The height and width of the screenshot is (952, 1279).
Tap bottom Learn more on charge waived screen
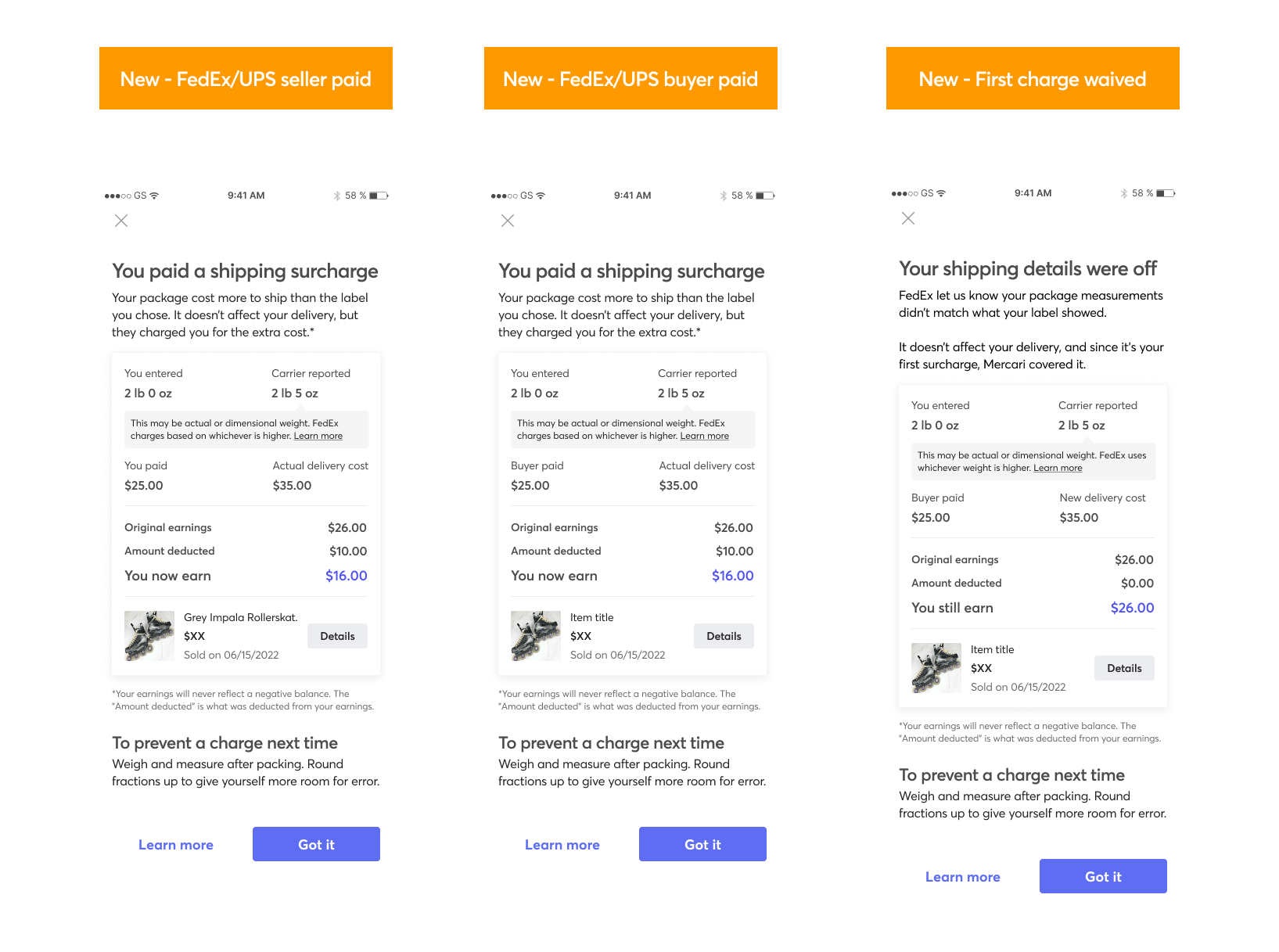pyautogui.click(x=963, y=877)
